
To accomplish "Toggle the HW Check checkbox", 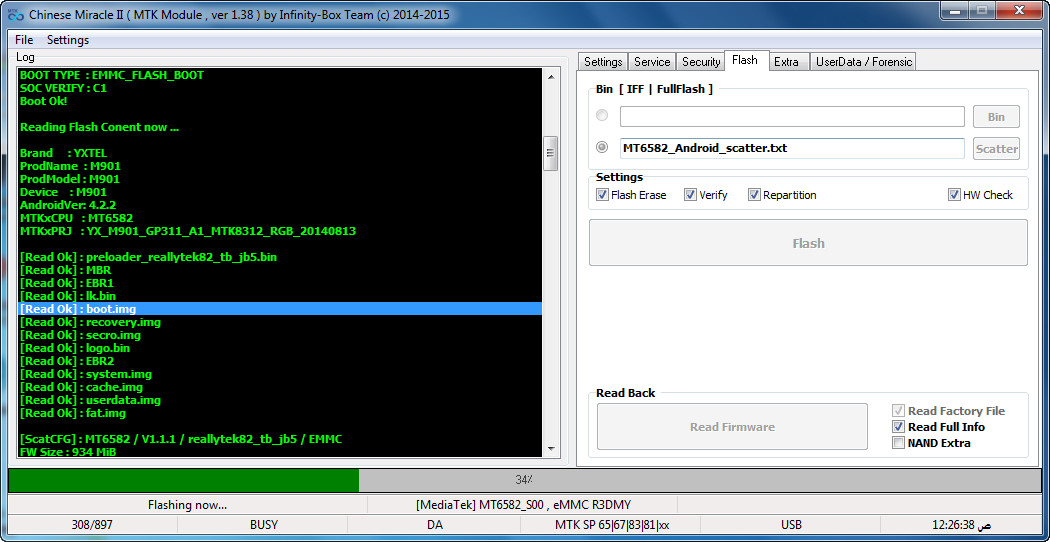I will (954, 195).
